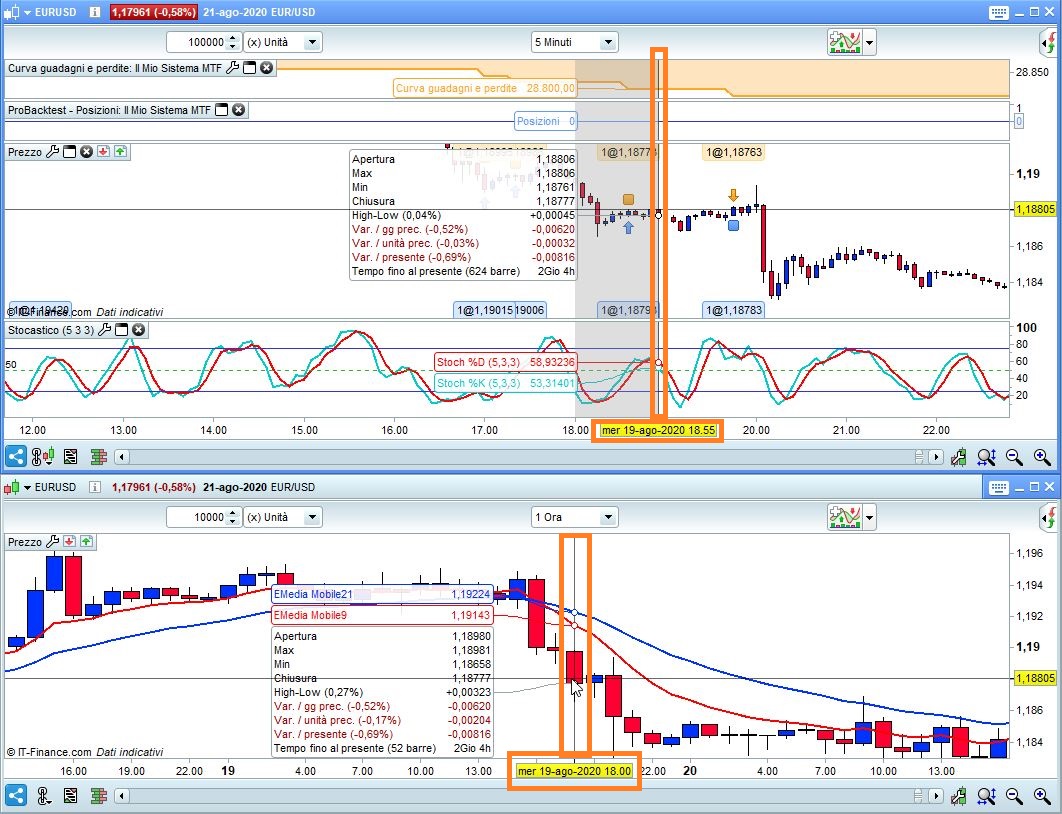Open 1 Ora timeframe dropdown
Screen dimensions: 1062x814
click(x=608, y=517)
